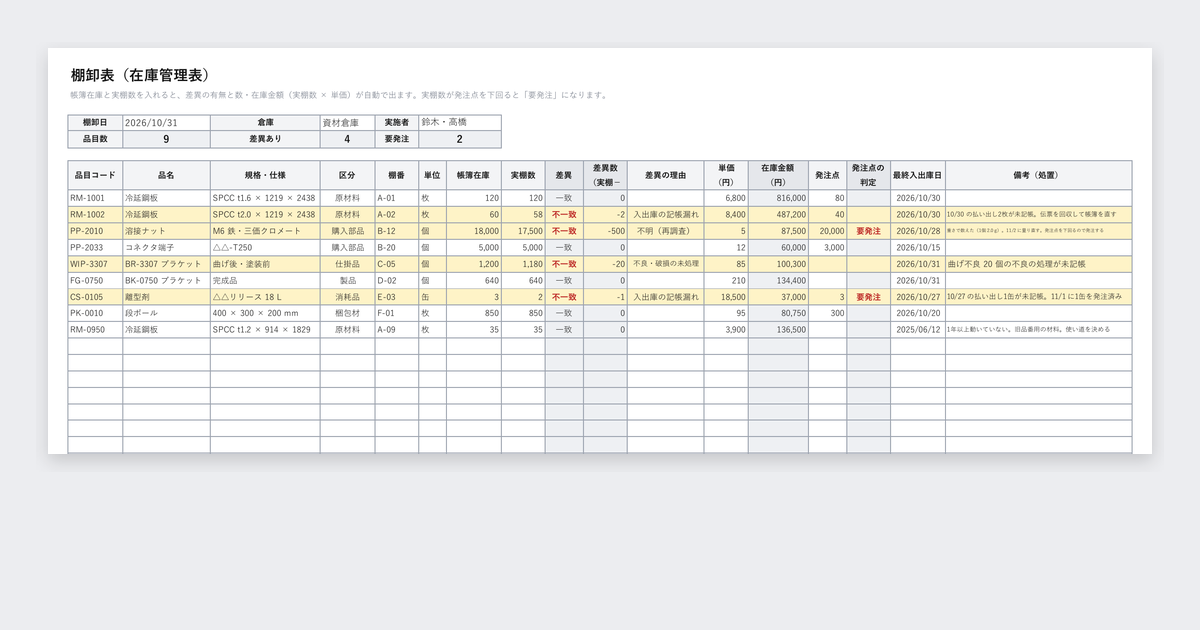Image resolution: width=1200 pixels, height=630 pixels.
Task: Click the 差異あり count value 4
Action: tap(347, 140)
